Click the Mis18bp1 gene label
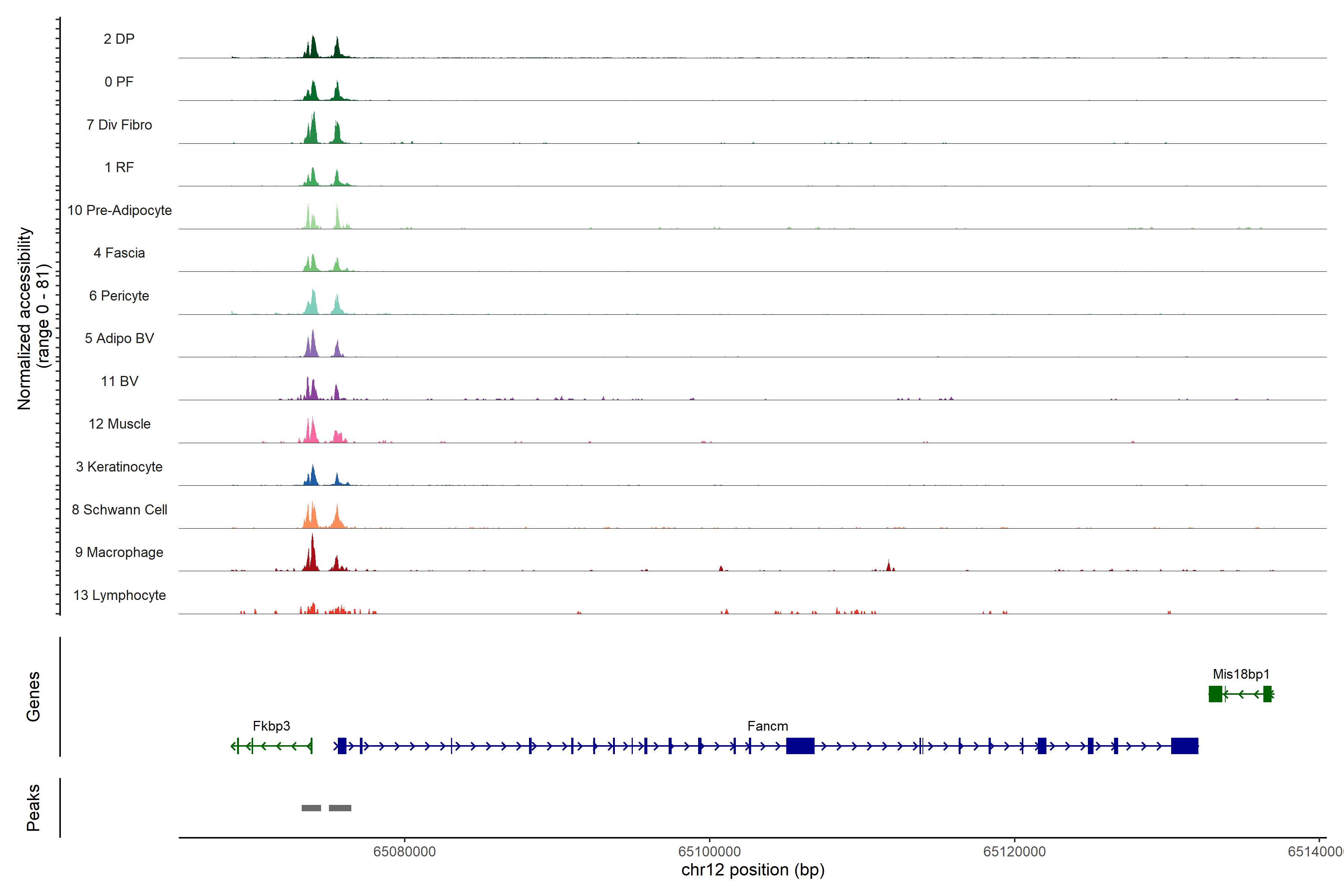The width and height of the screenshot is (1344, 896). [1241, 674]
